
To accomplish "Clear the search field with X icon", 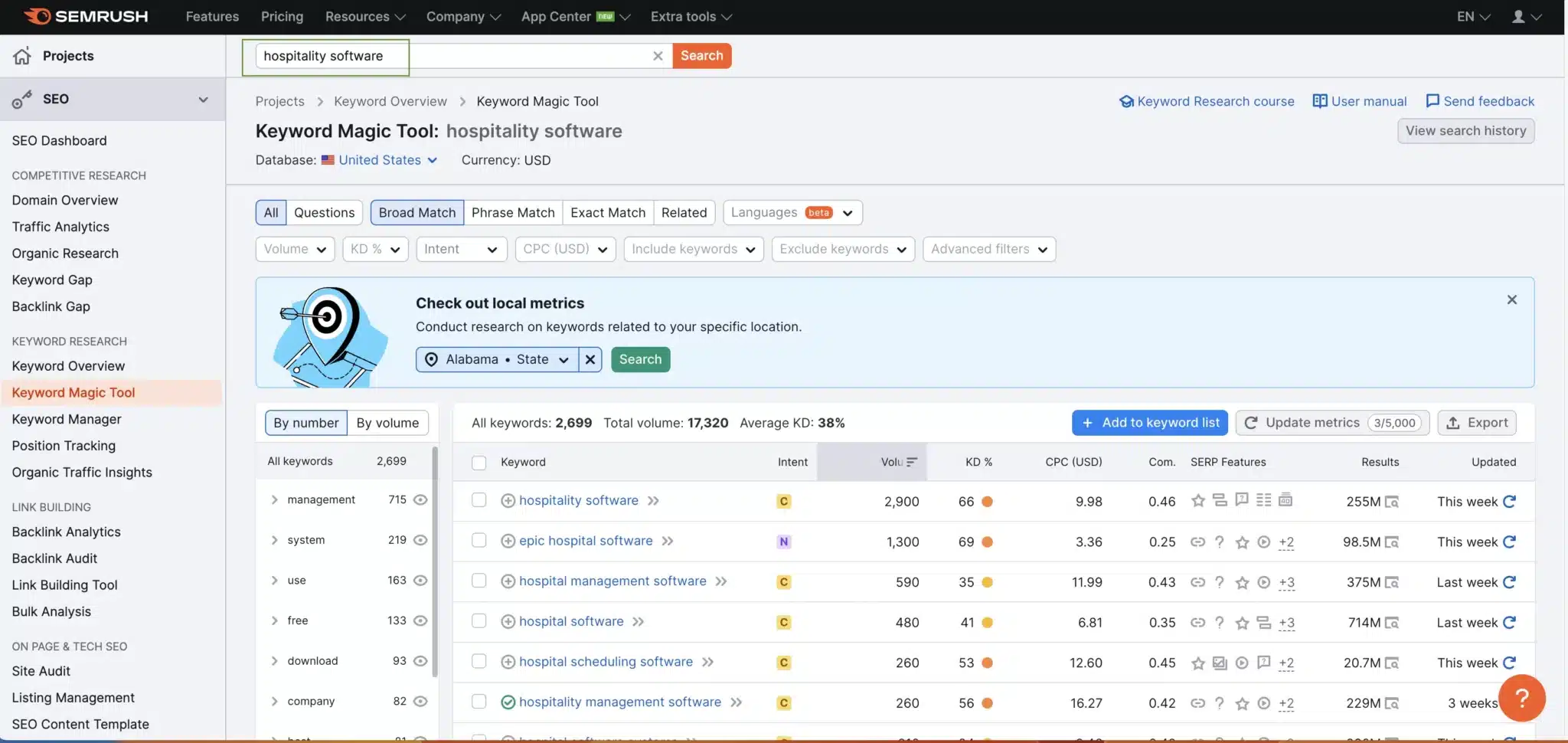I will tap(658, 56).
